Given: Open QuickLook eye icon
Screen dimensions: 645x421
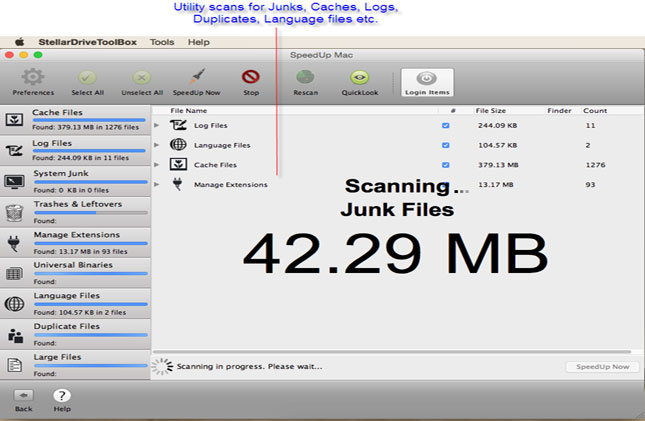Looking at the screenshot, I should [x=360, y=77].
